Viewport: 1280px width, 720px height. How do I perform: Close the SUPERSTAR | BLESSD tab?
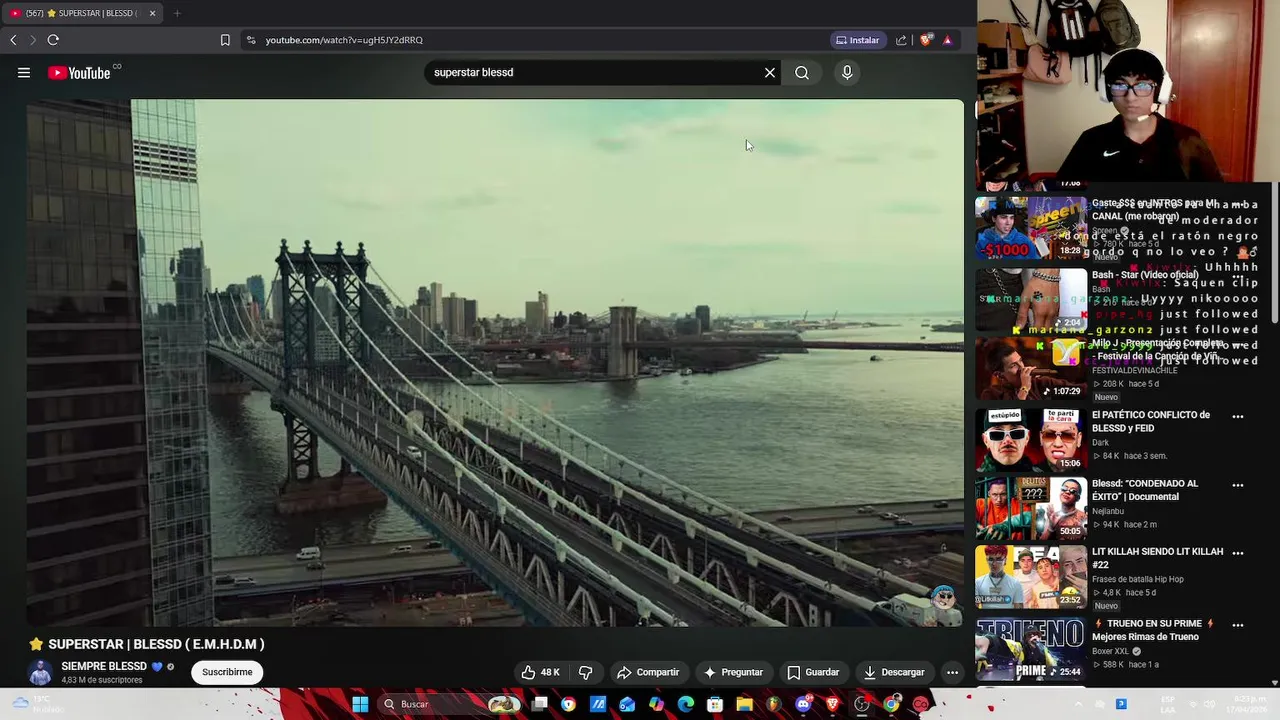click(152, 13)
